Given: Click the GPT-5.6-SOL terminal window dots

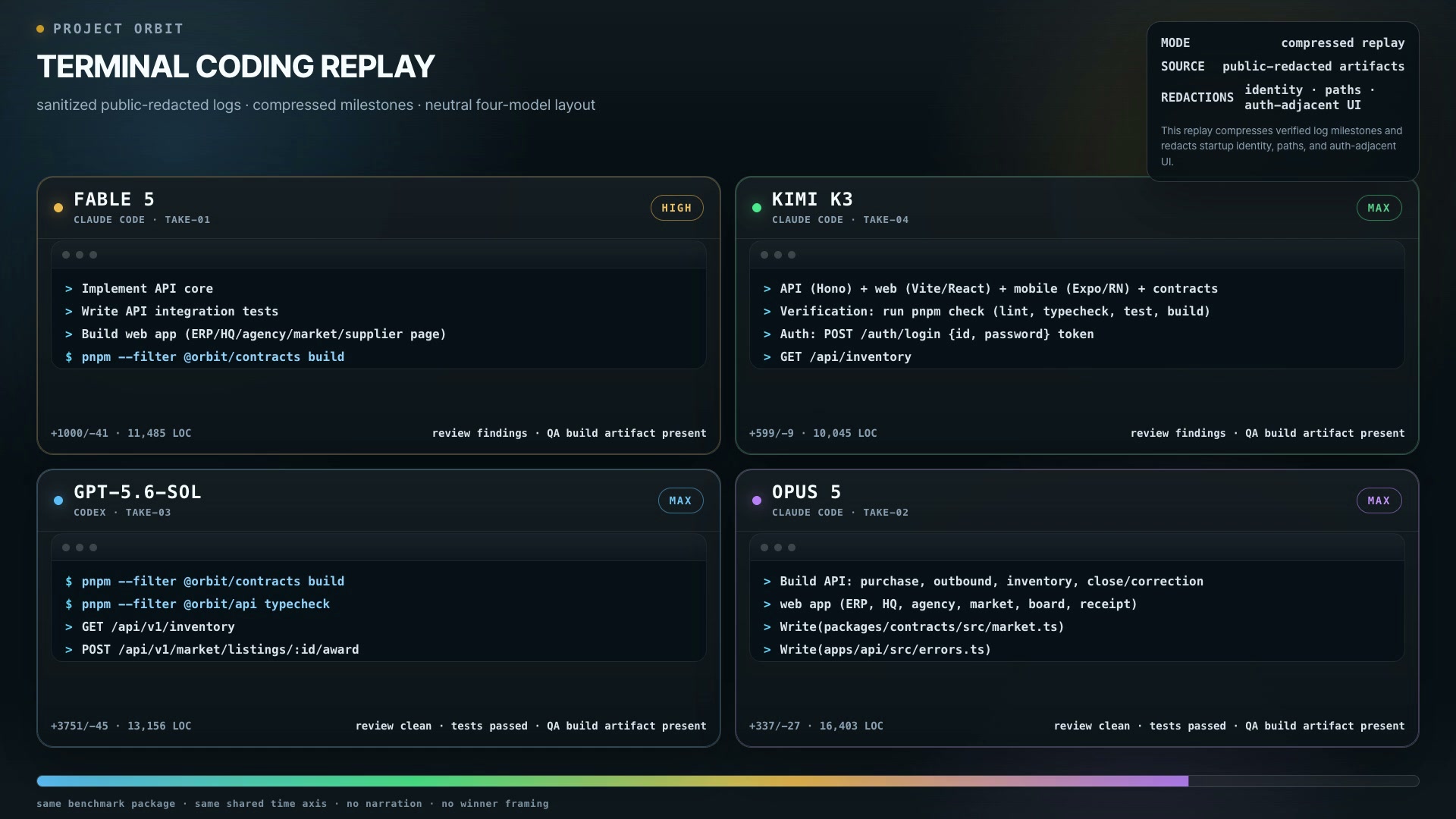Looking at the screenshot, I should pos(80,548).
